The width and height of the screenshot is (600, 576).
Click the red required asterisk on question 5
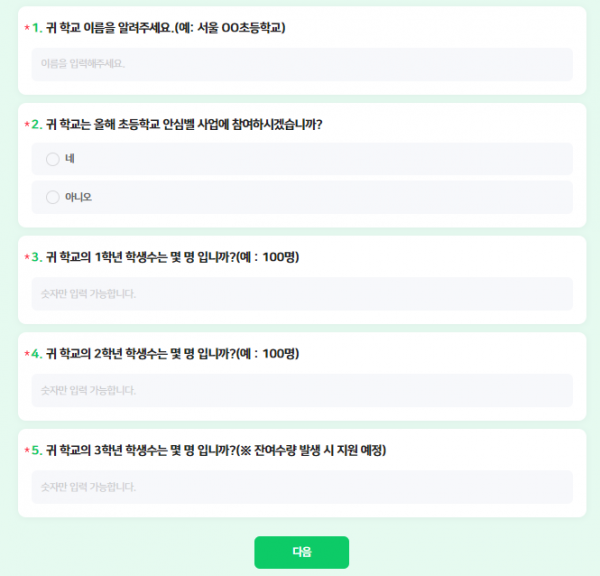coord(27,451)
